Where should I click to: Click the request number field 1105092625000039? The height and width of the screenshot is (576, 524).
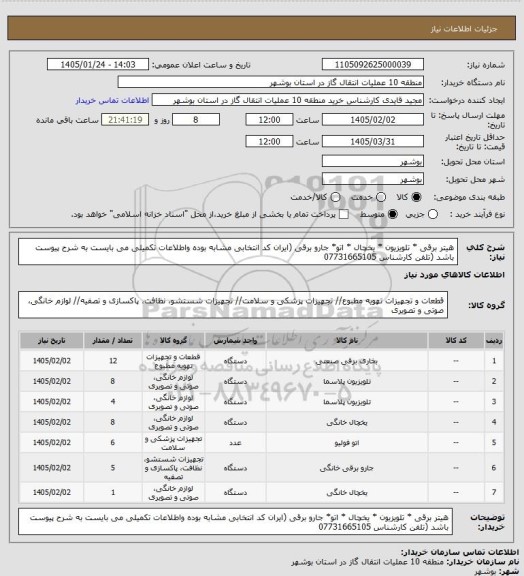(x=373, y=64)
